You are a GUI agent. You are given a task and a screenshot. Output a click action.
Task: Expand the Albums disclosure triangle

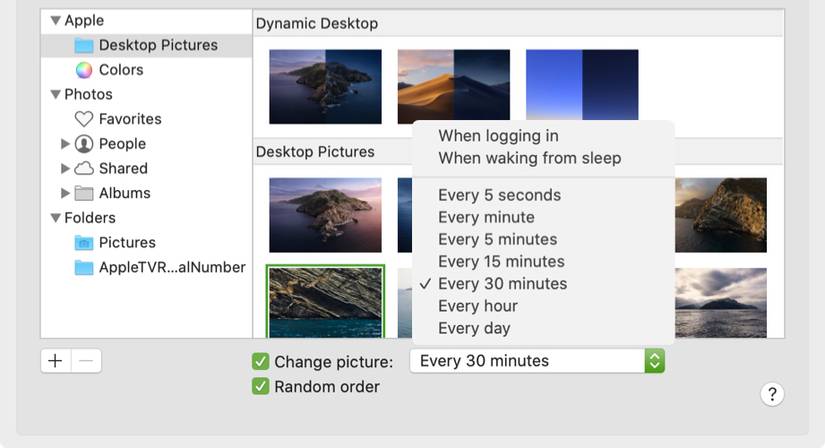[65, 193]
